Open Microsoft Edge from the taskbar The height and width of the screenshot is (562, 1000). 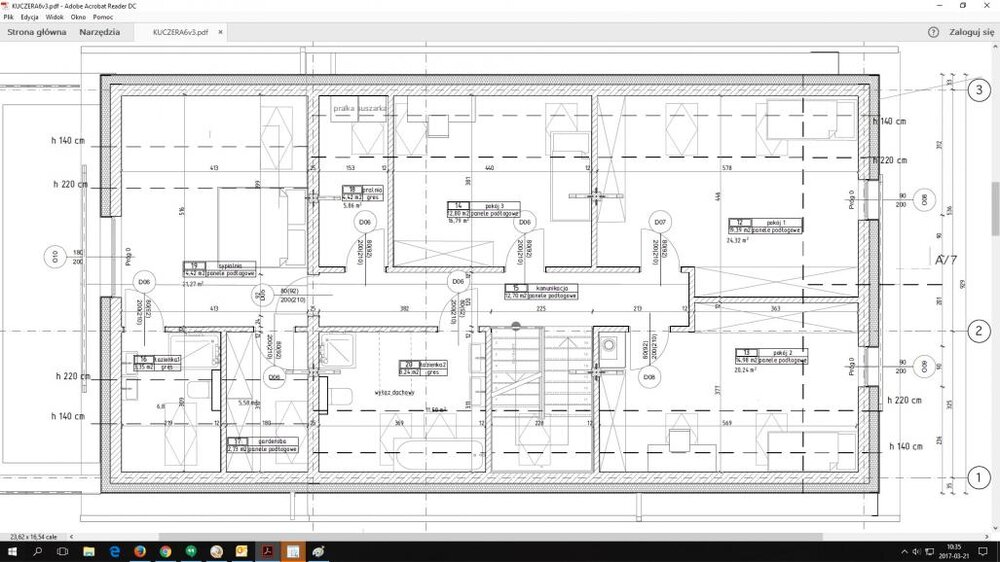pos(114,551)
